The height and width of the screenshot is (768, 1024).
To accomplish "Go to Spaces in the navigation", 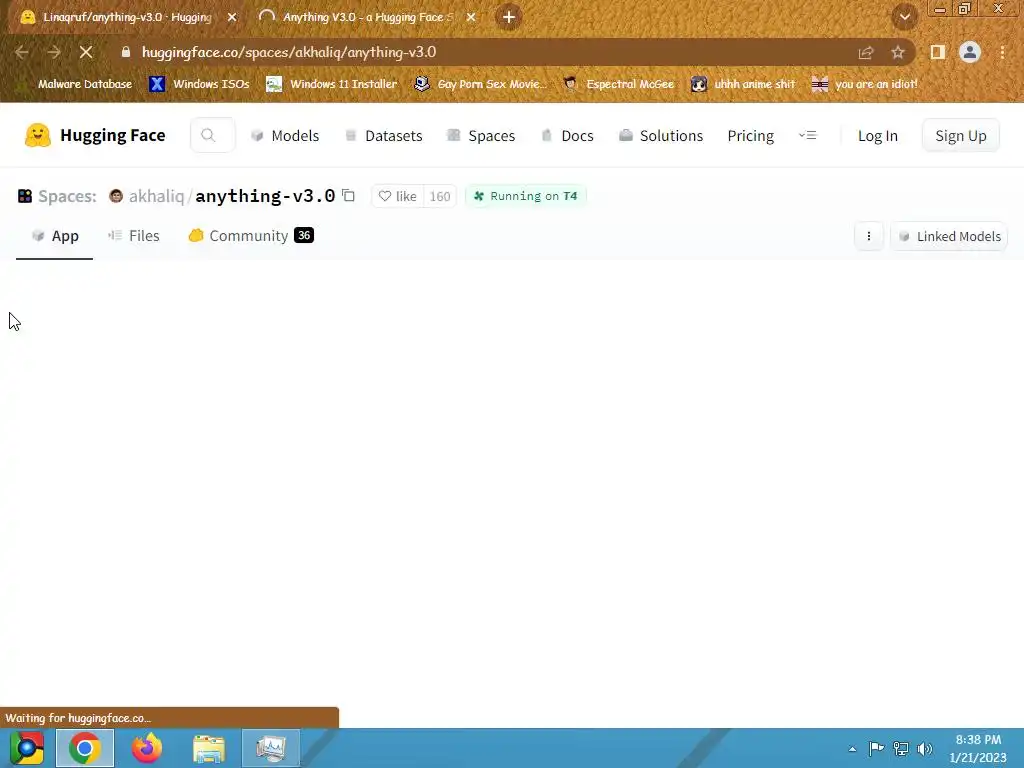I will 481,136.
